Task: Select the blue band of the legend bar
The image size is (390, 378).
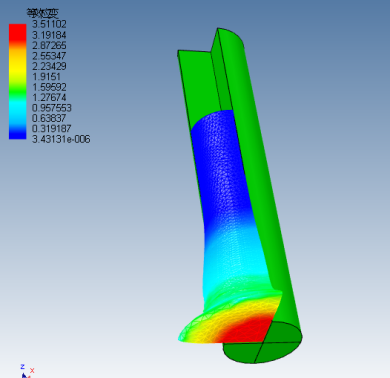Action: coord(17,131)
